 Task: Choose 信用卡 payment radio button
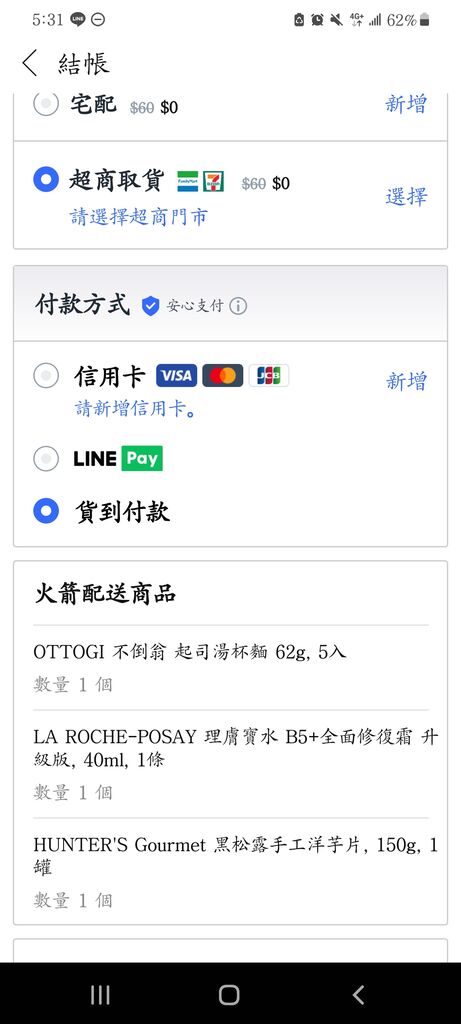pos(46,376)
